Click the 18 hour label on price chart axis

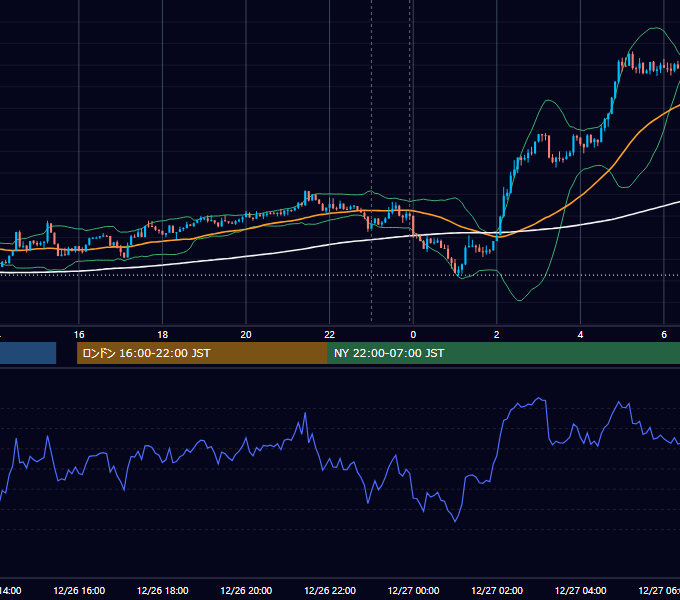(163, 335)
